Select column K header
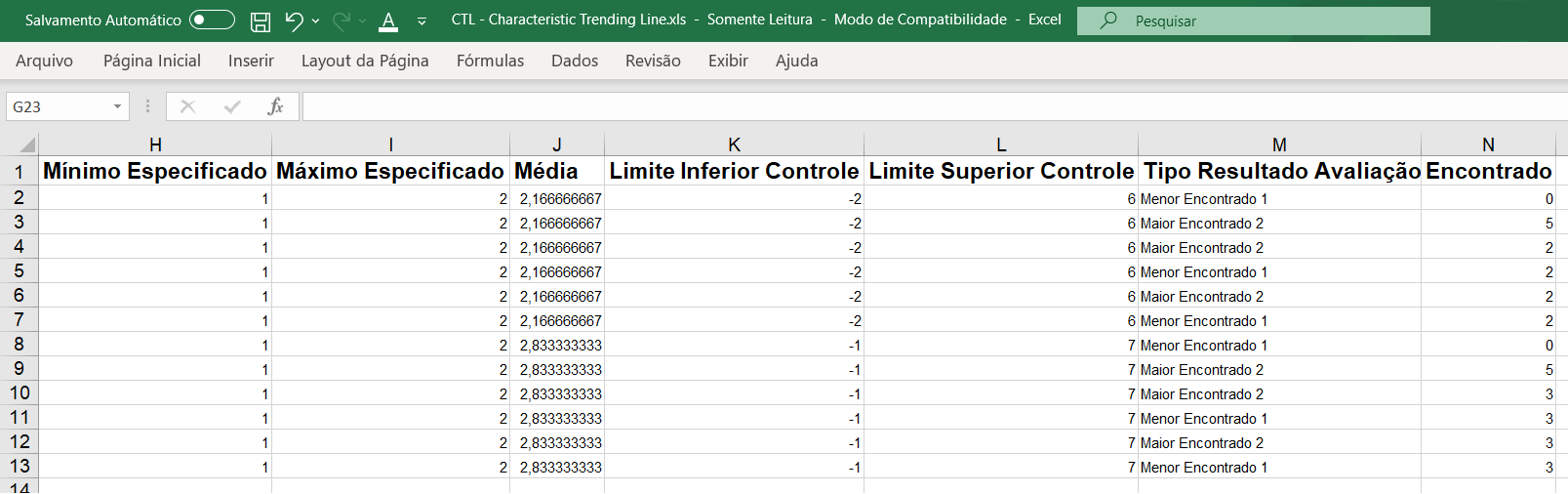Viewport: 1568px width, 494px height. pos(734,144)
